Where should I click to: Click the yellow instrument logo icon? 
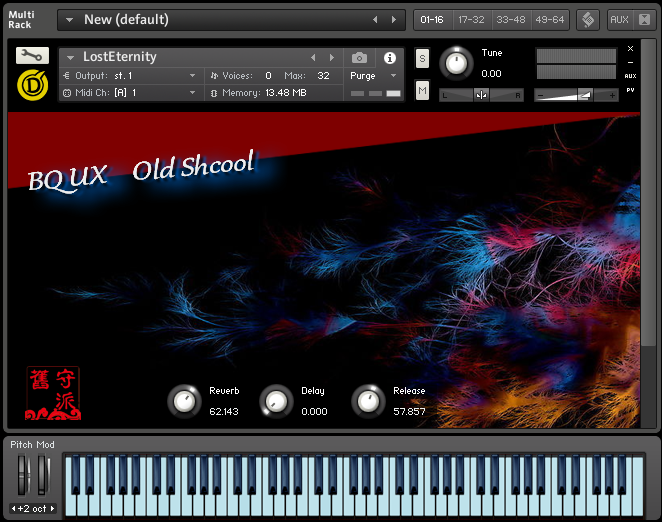click(31, 84)
